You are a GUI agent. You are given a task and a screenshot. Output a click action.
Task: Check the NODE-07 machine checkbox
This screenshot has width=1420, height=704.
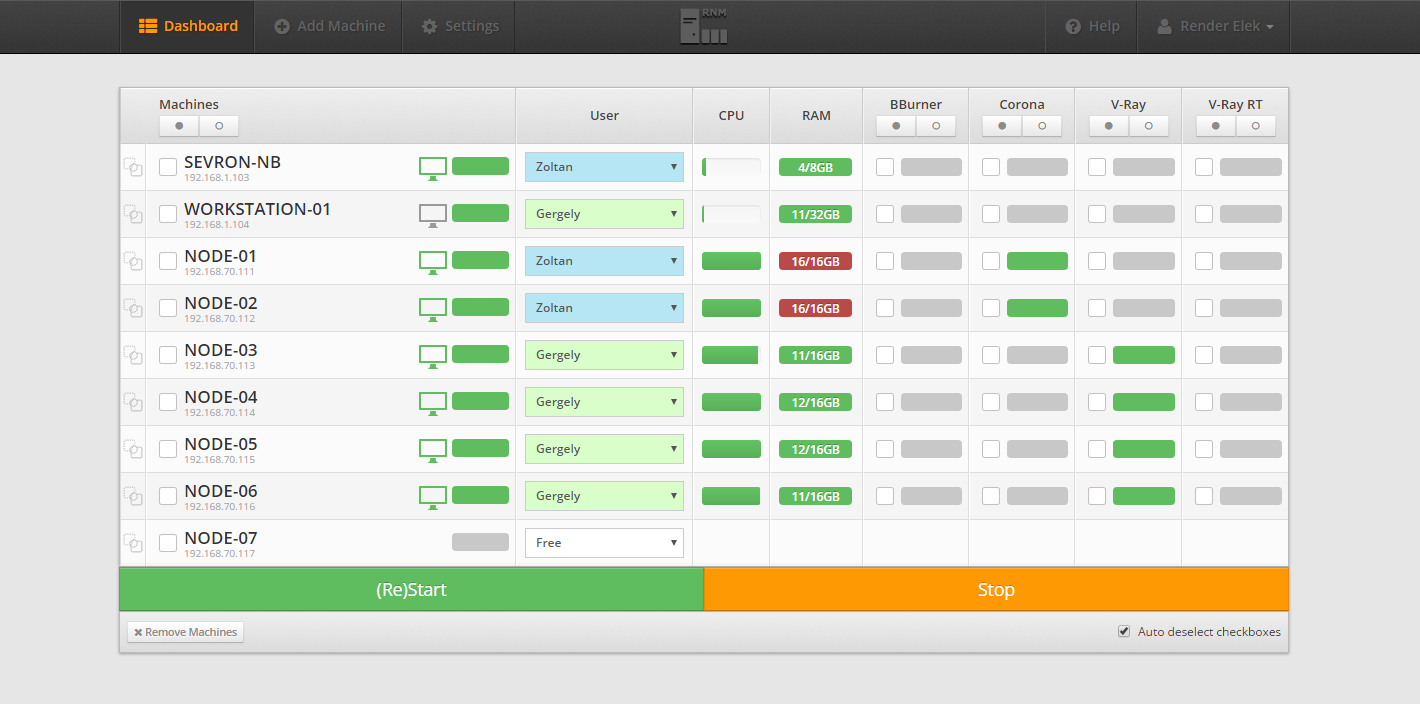coord(168,543)
